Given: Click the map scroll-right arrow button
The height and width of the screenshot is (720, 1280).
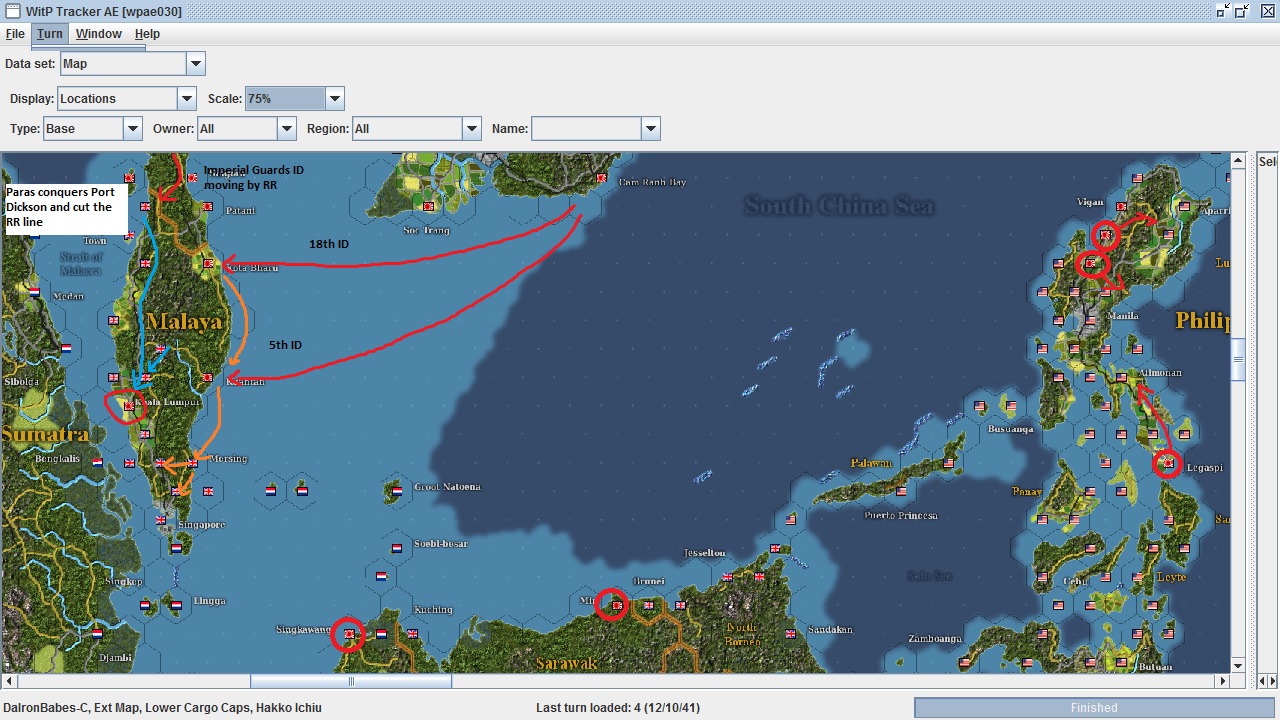Looking at the screenshot, I should (1222, 681).
